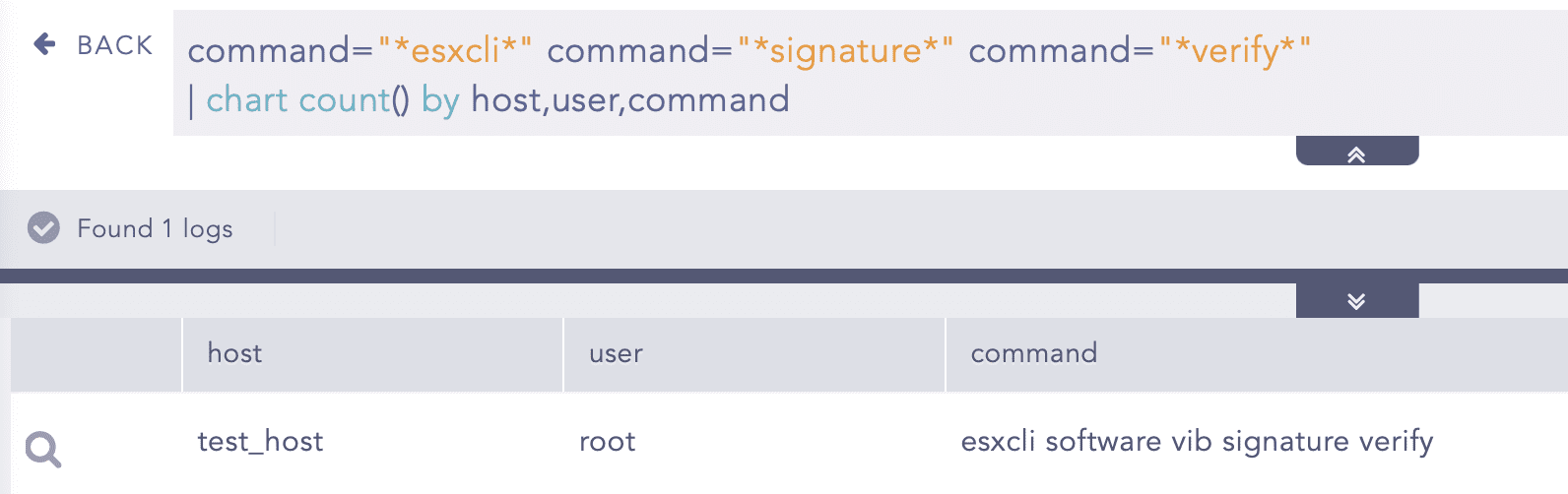Click the "*signature*" filter value in query

coord(846,50)
